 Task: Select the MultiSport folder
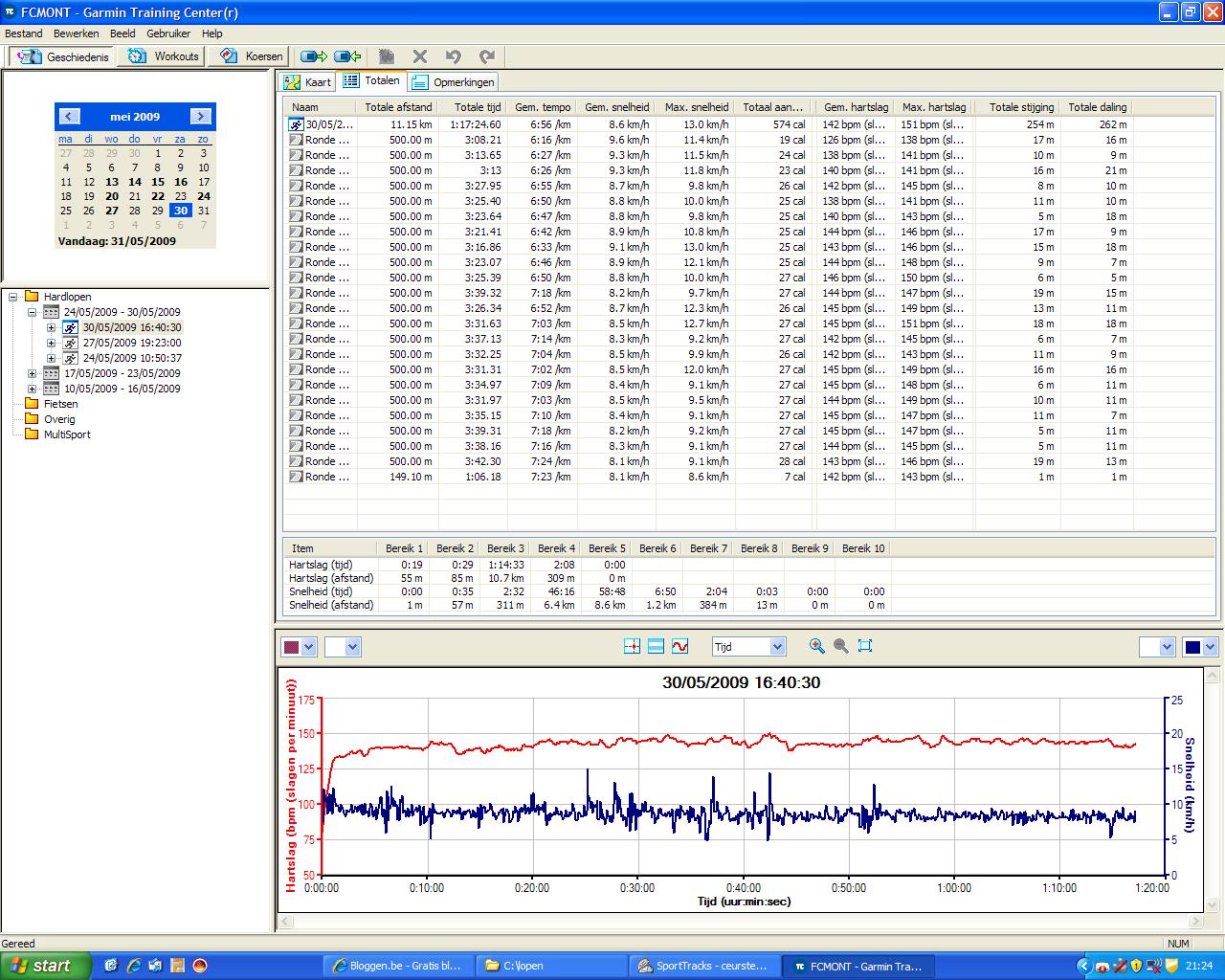pos(67,434)
